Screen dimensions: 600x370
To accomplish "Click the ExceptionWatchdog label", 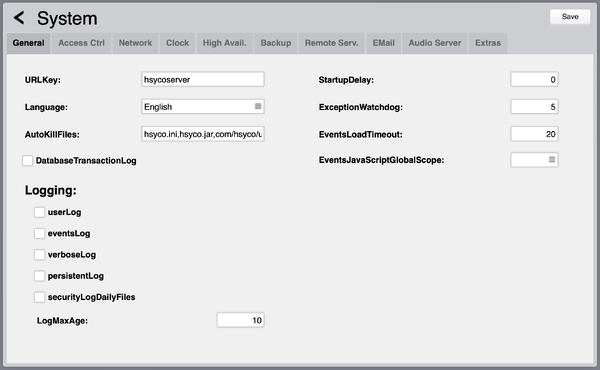I will click(x=360, y=107).
